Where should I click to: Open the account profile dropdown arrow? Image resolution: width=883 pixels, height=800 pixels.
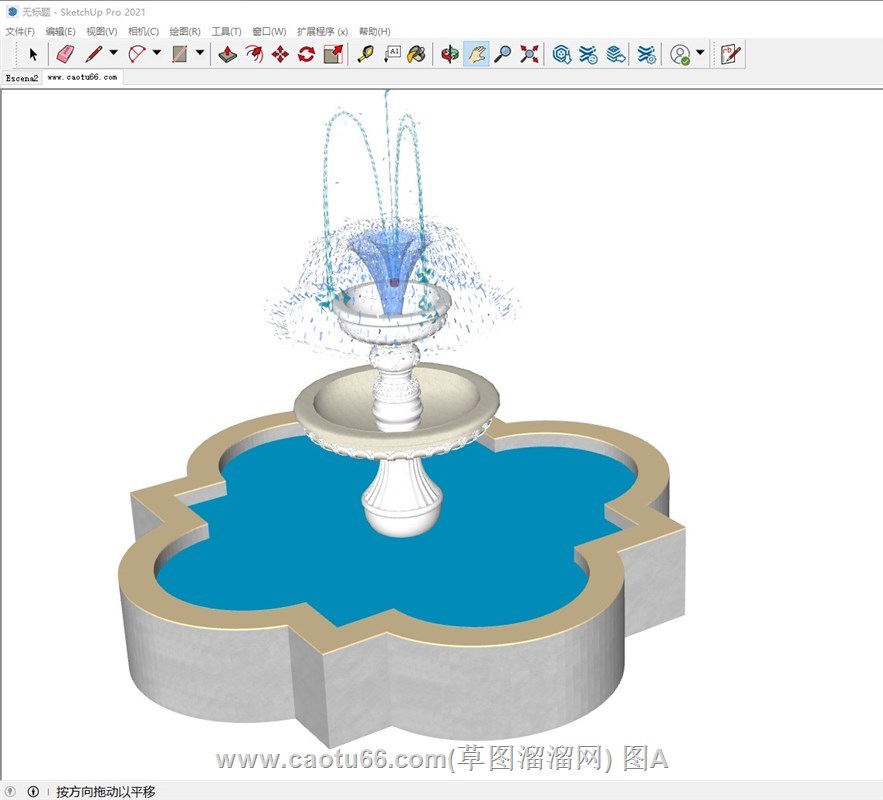[700, 54]
